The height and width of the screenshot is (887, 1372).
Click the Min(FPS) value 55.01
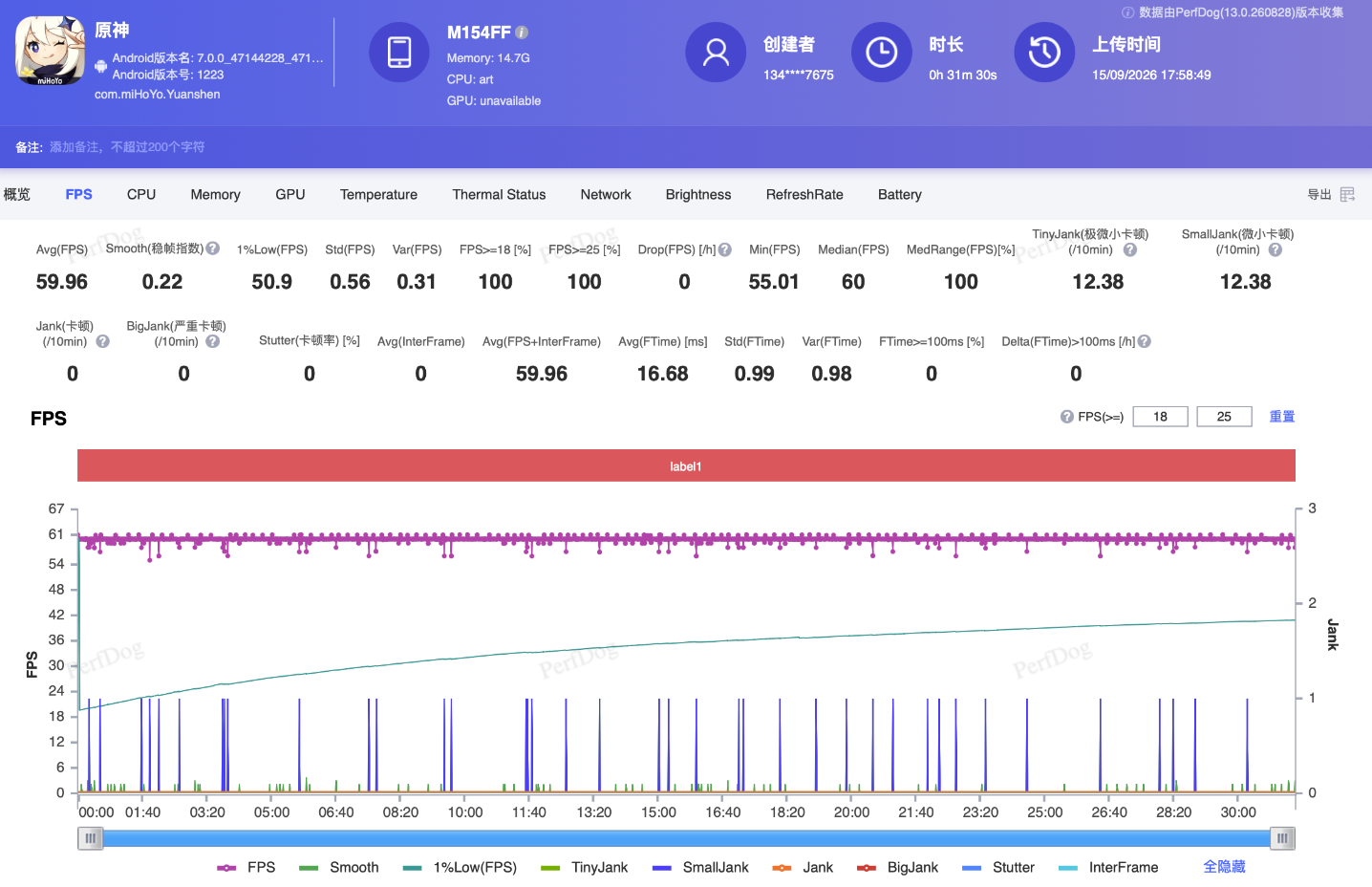[x=774, y=282]
